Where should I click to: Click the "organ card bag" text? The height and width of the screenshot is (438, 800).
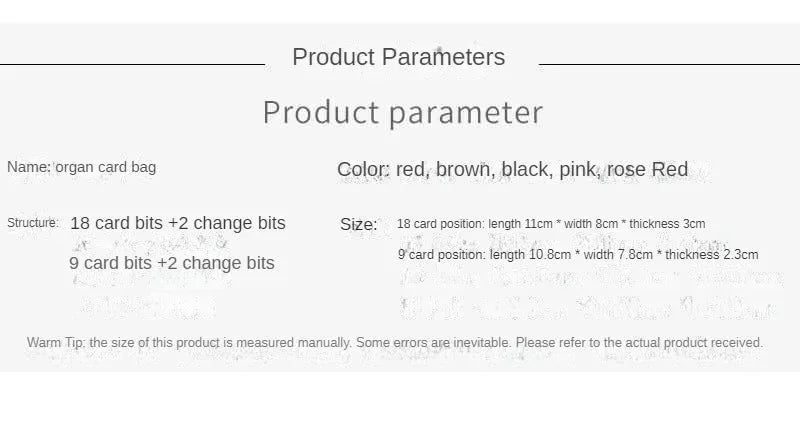point(105,167)
